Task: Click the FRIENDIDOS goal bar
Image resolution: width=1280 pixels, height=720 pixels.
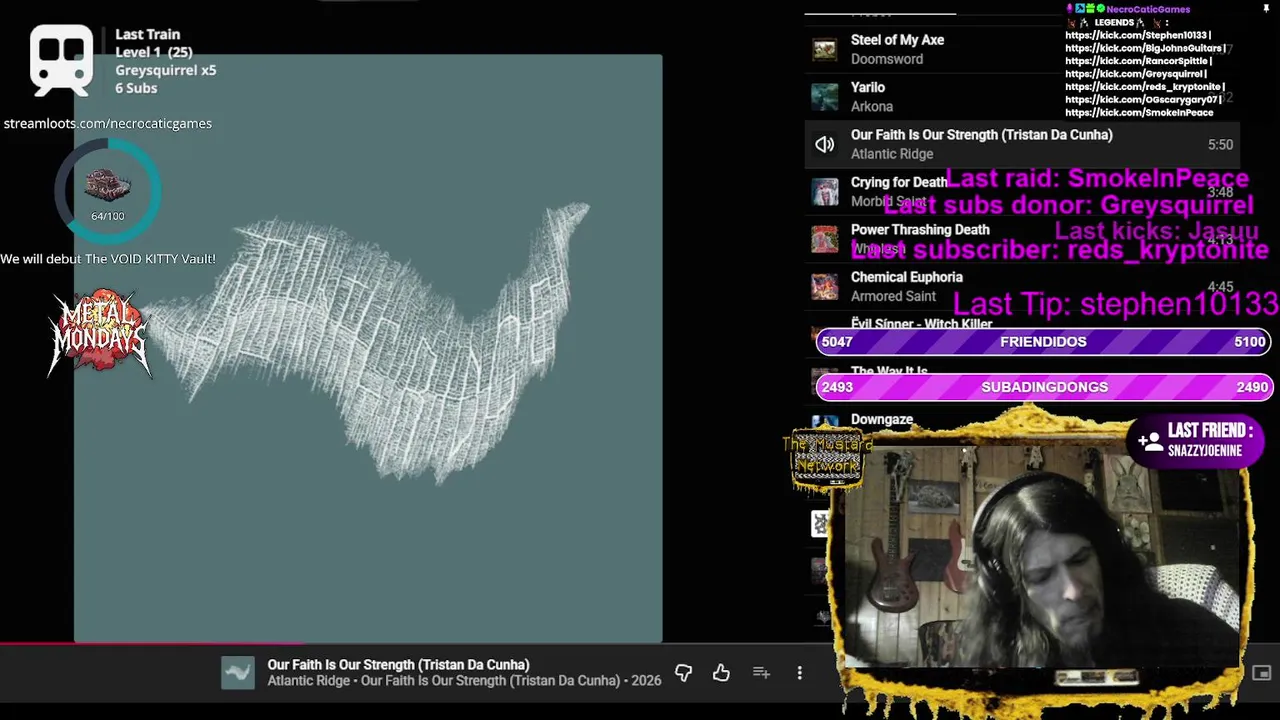Action: click(x=1044, y=341)
